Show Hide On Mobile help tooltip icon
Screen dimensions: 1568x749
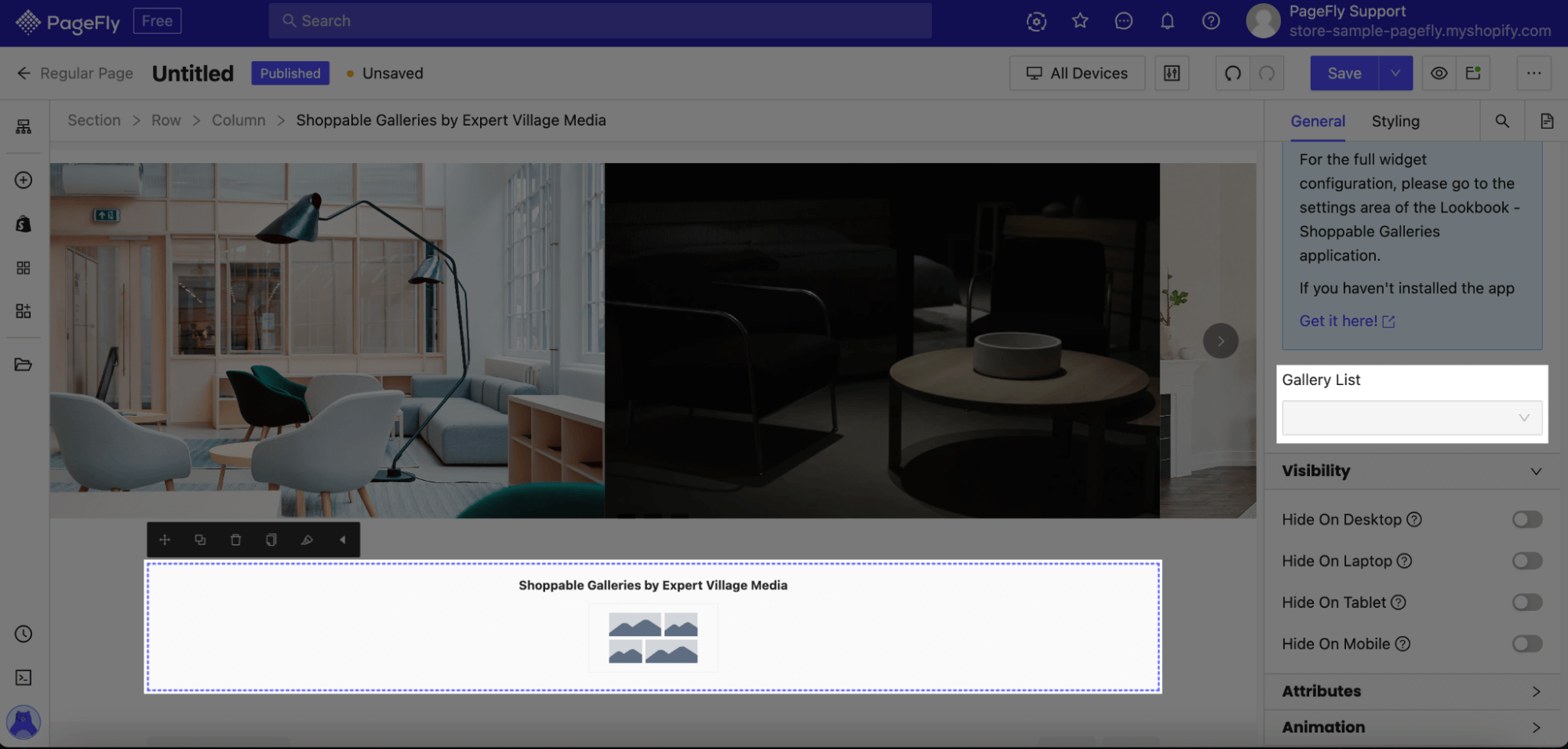tap(1402, 644)
